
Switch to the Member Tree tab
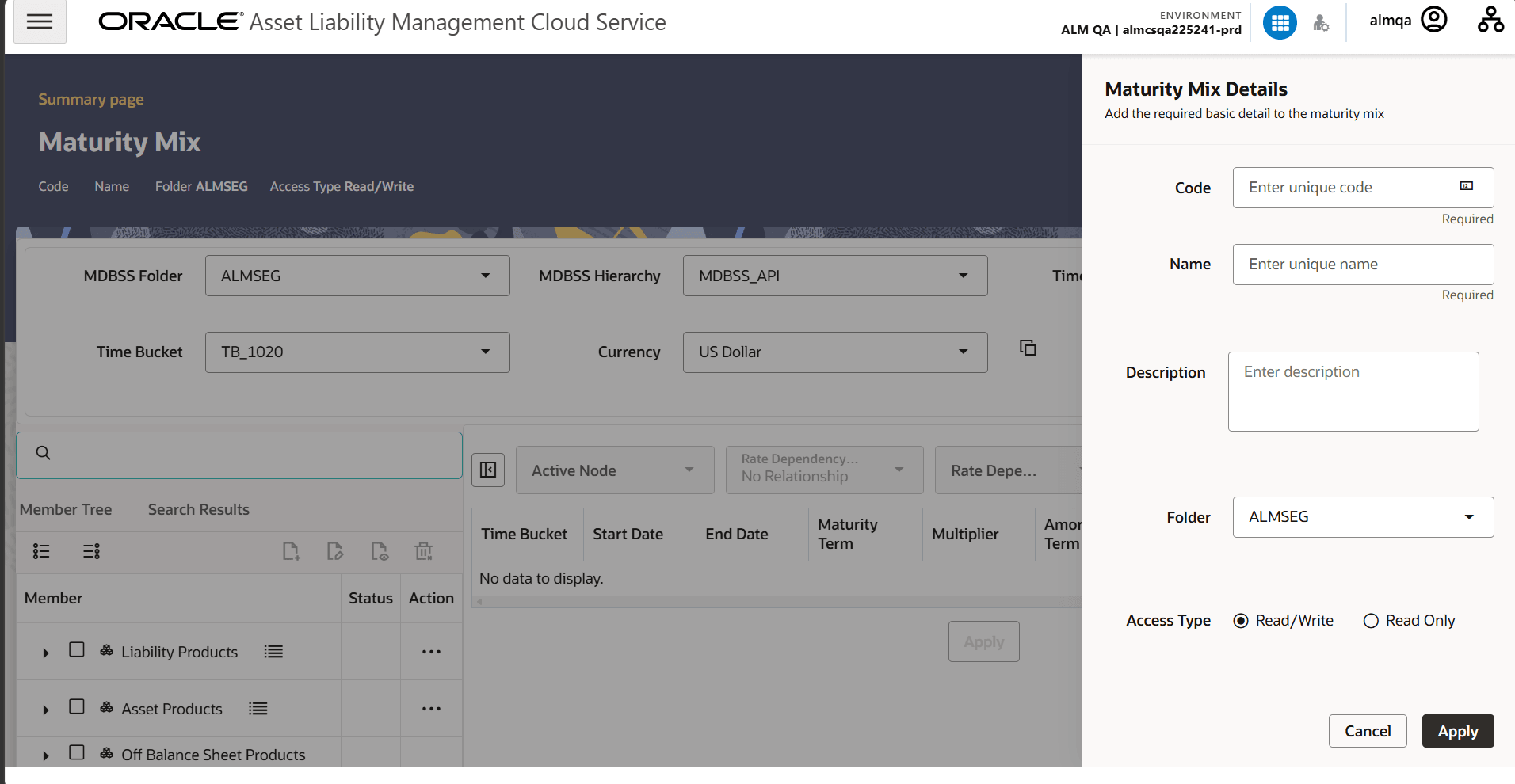click(x=66, y=509)
